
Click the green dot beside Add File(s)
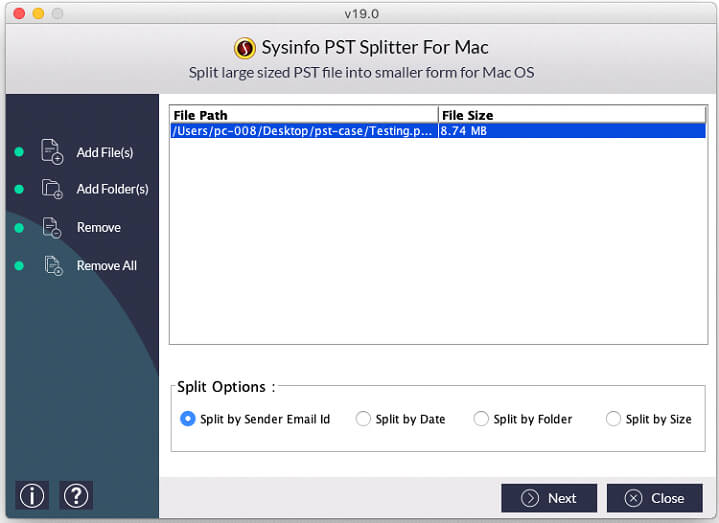[19, 152]
